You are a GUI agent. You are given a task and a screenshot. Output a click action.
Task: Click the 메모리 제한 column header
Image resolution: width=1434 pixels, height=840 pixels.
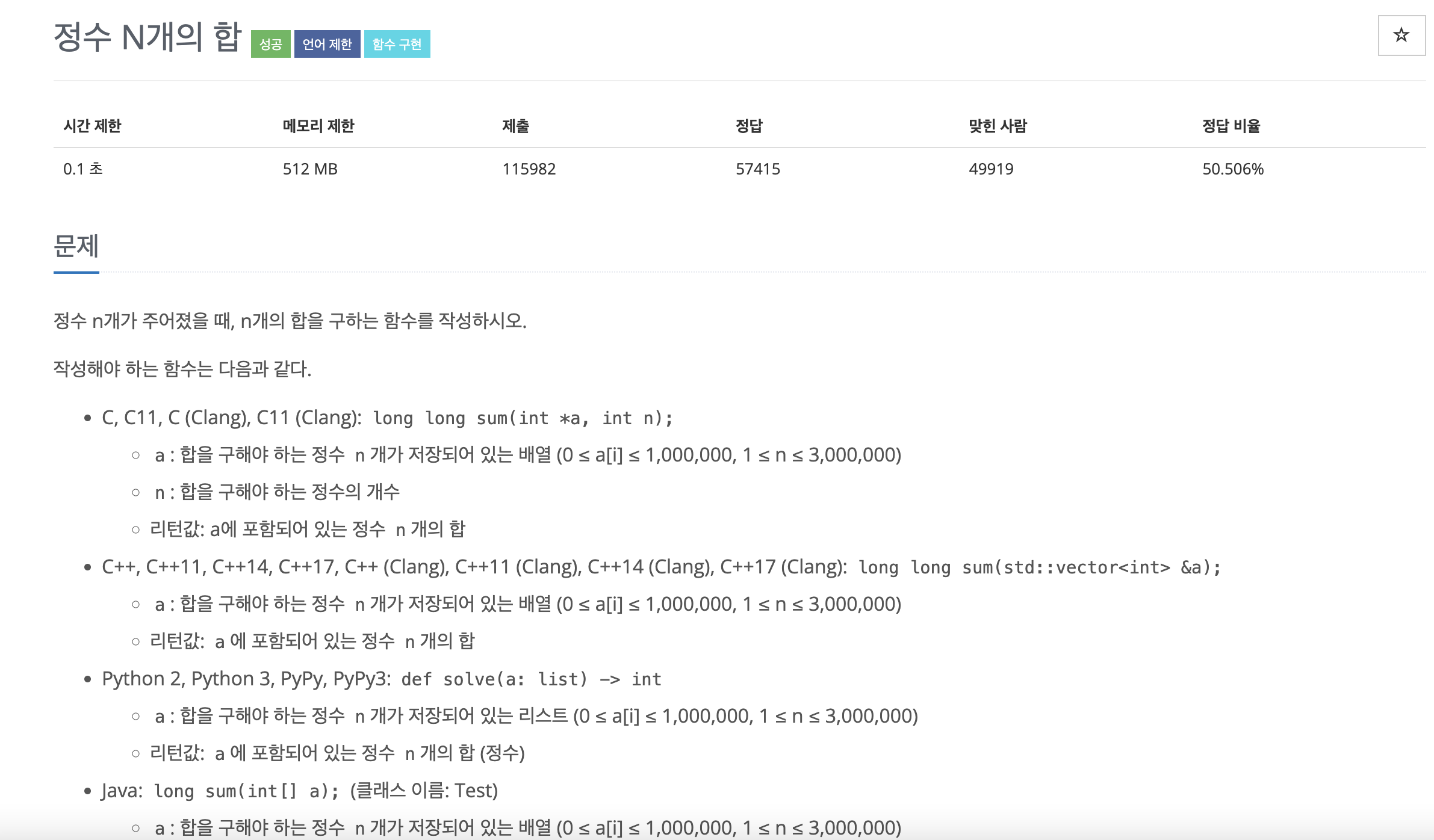(318, 126)
